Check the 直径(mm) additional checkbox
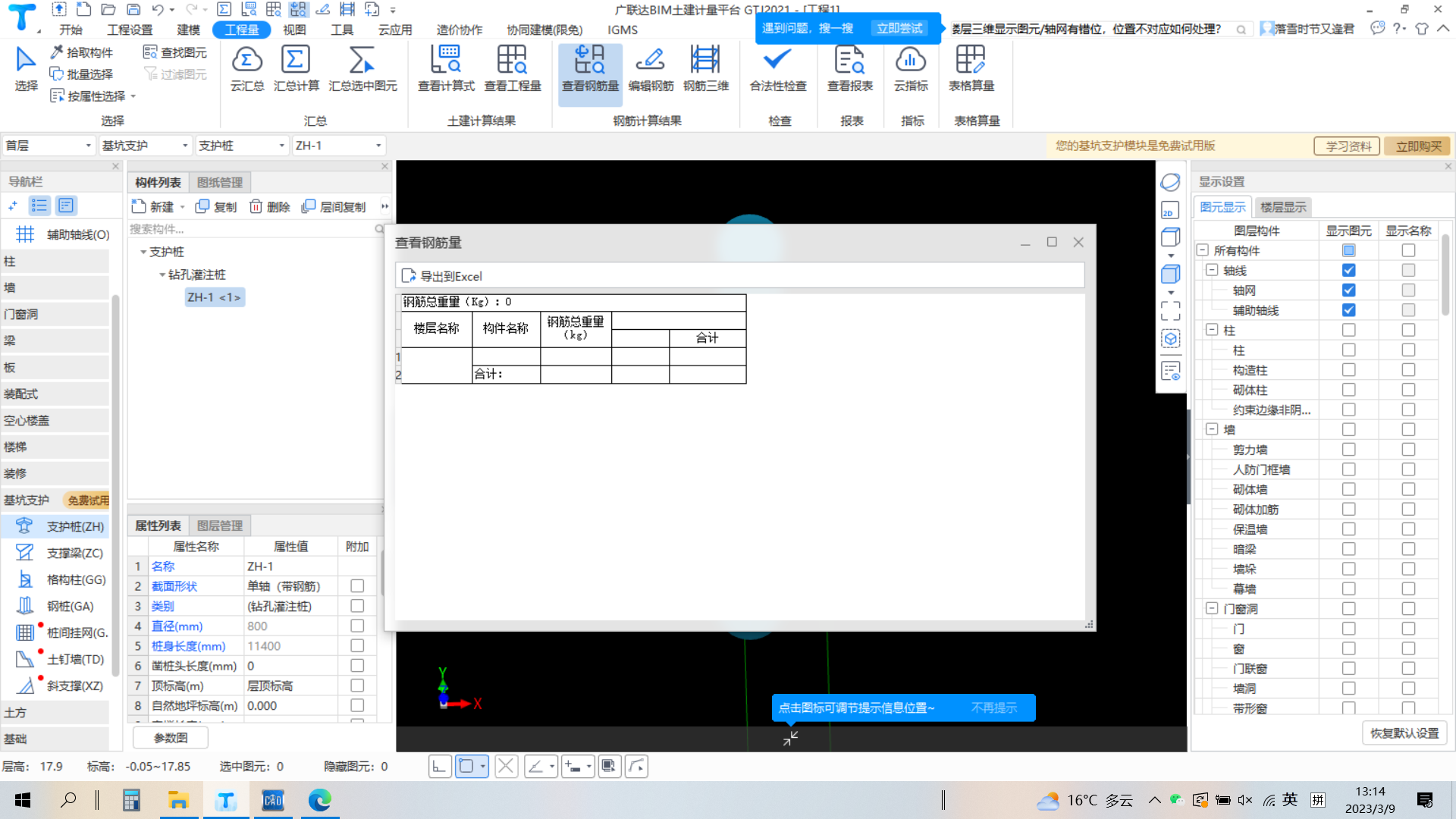 (357, 626)
